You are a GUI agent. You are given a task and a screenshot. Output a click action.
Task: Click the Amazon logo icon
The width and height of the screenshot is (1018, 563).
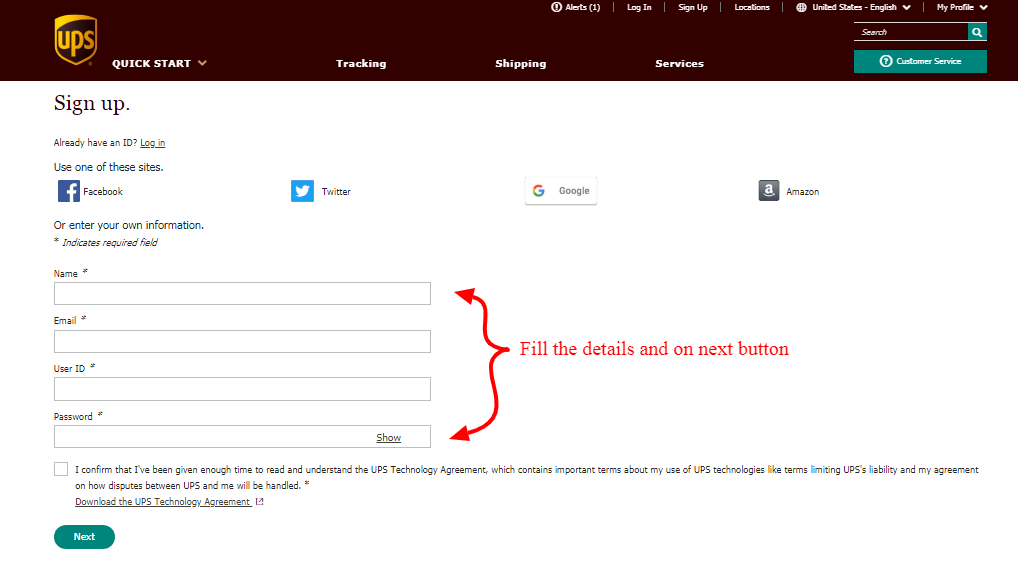(x=769, y=191)
